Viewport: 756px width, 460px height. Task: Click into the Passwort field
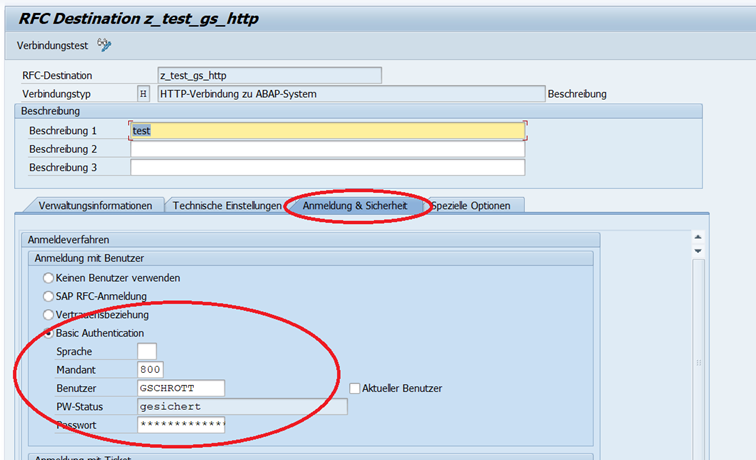tap(181, 425)
